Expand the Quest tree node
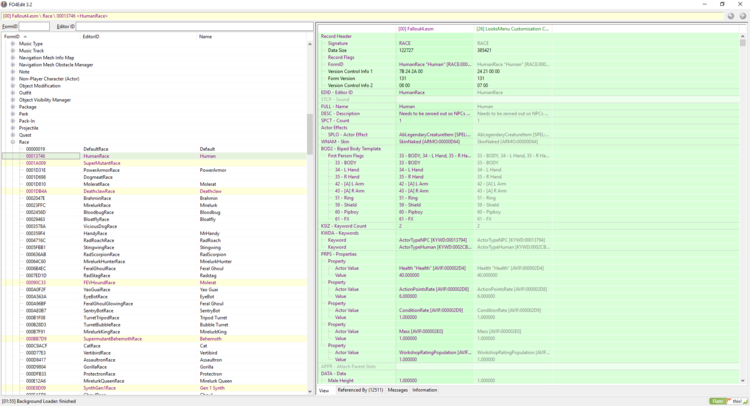 click(13, 135)
